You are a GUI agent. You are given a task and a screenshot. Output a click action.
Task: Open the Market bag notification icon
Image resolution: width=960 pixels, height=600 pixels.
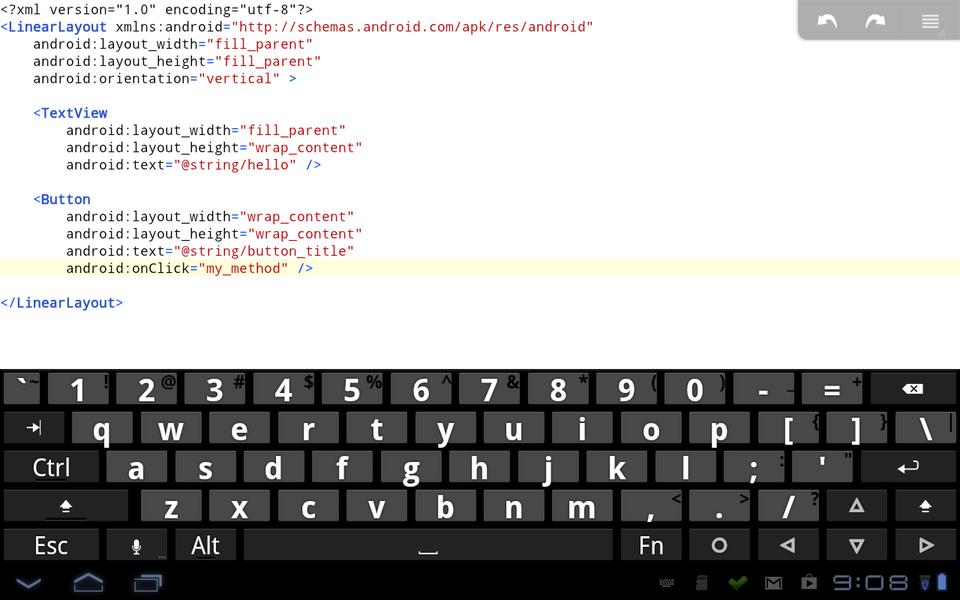click(x=809, y=582)
